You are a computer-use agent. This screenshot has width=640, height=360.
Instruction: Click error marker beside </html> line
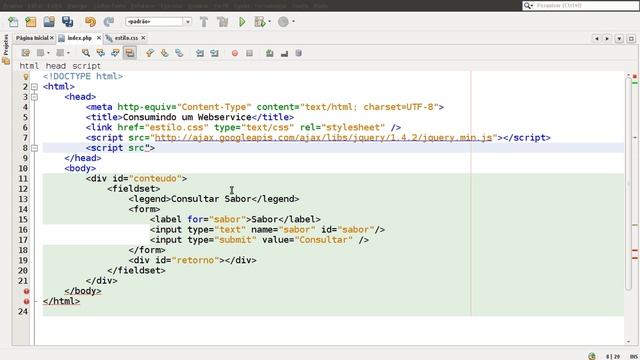click(x=26, y=301)
